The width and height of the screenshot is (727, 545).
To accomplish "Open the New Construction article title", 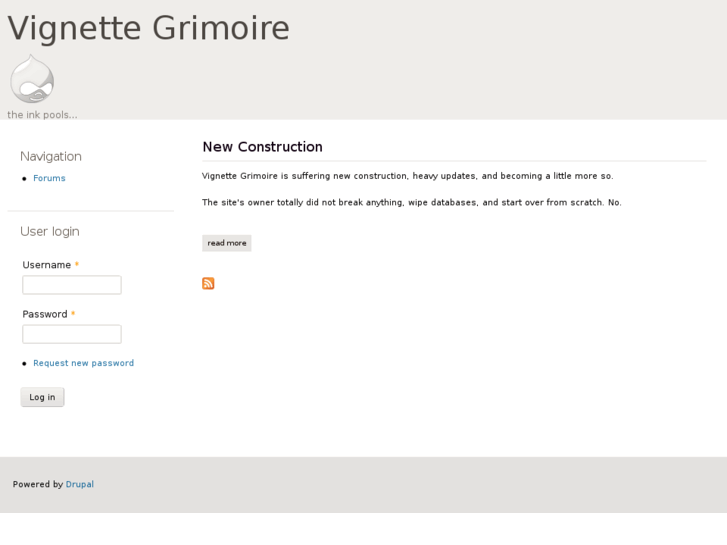I will (262, 147).
